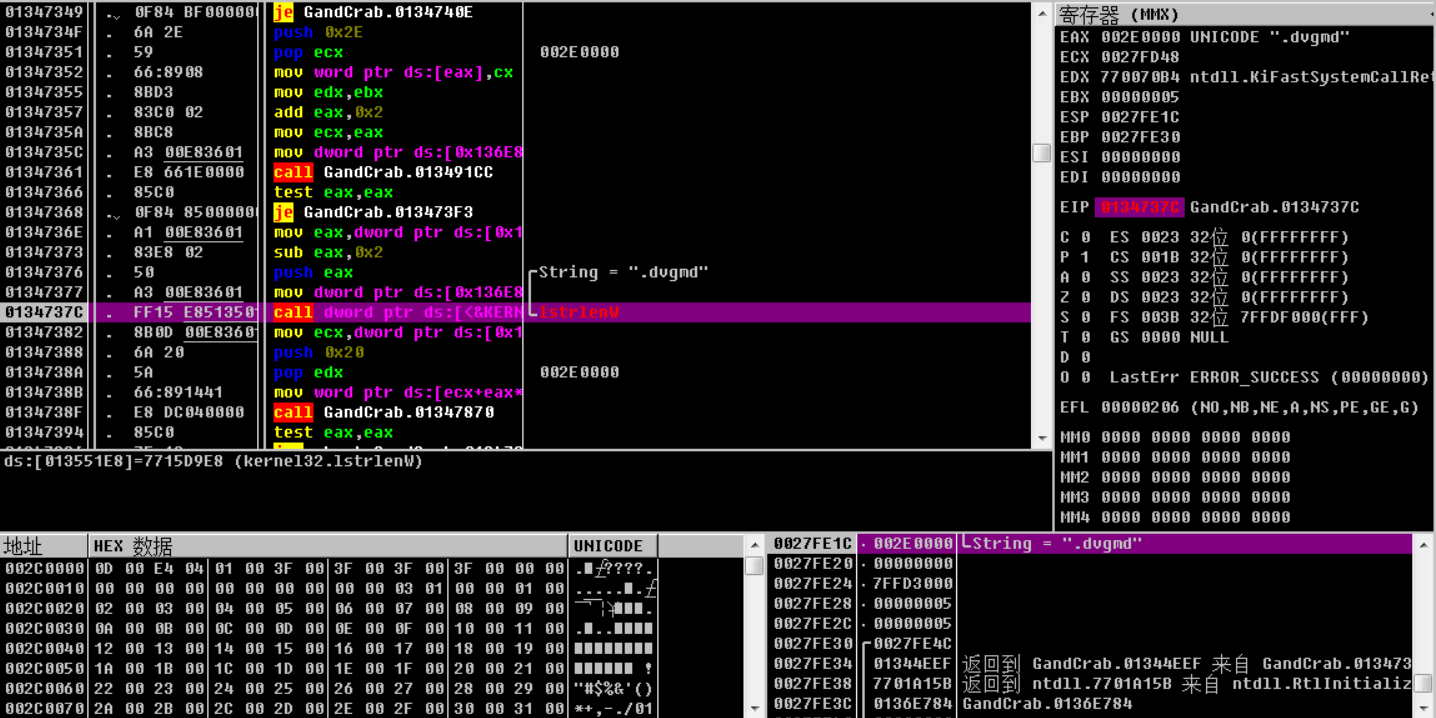Select the pop edx instruction

click(x=308, y=372)
